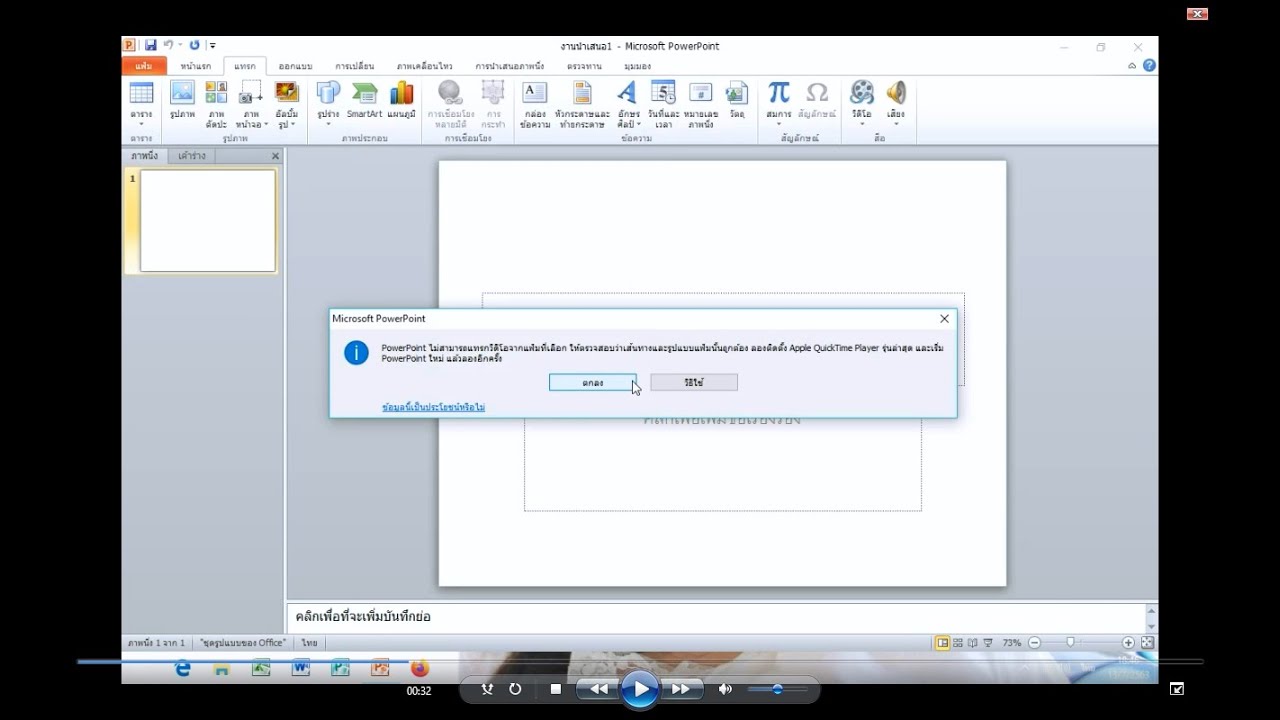The image size is (1280, 720).
Task: Insert a chart (แผนภูมิ)
Action: tap(401, 101)
